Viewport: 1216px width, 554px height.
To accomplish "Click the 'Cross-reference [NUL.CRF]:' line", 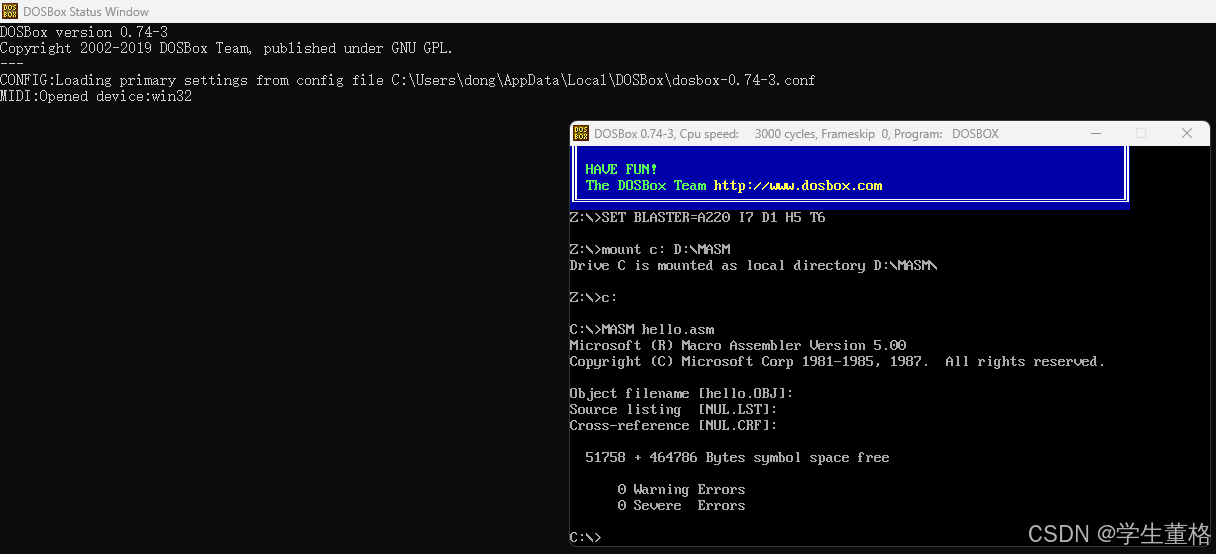I will pos(674,425).
